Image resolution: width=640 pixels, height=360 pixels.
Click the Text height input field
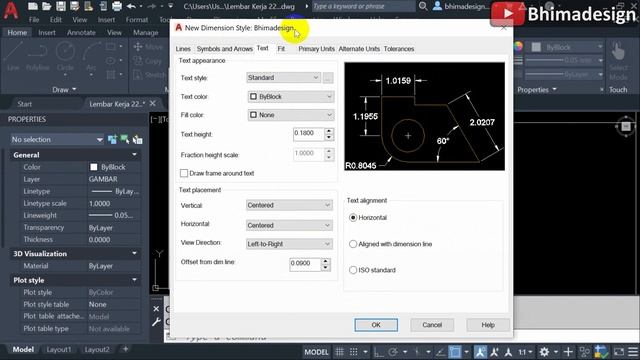coord(309,133)
